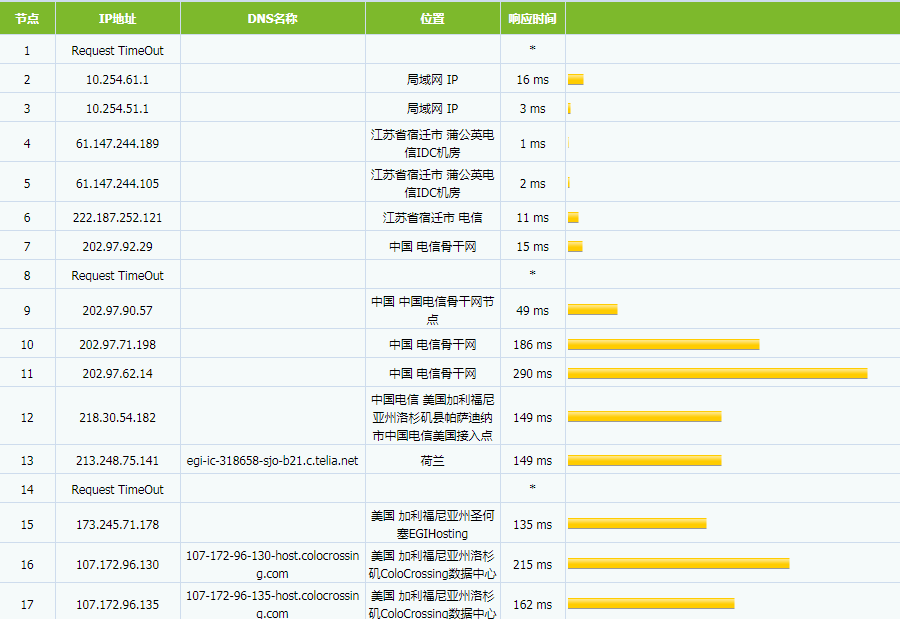Click the 16 ms response time
This screenshot has width=900, height=619.
point(532,80)
